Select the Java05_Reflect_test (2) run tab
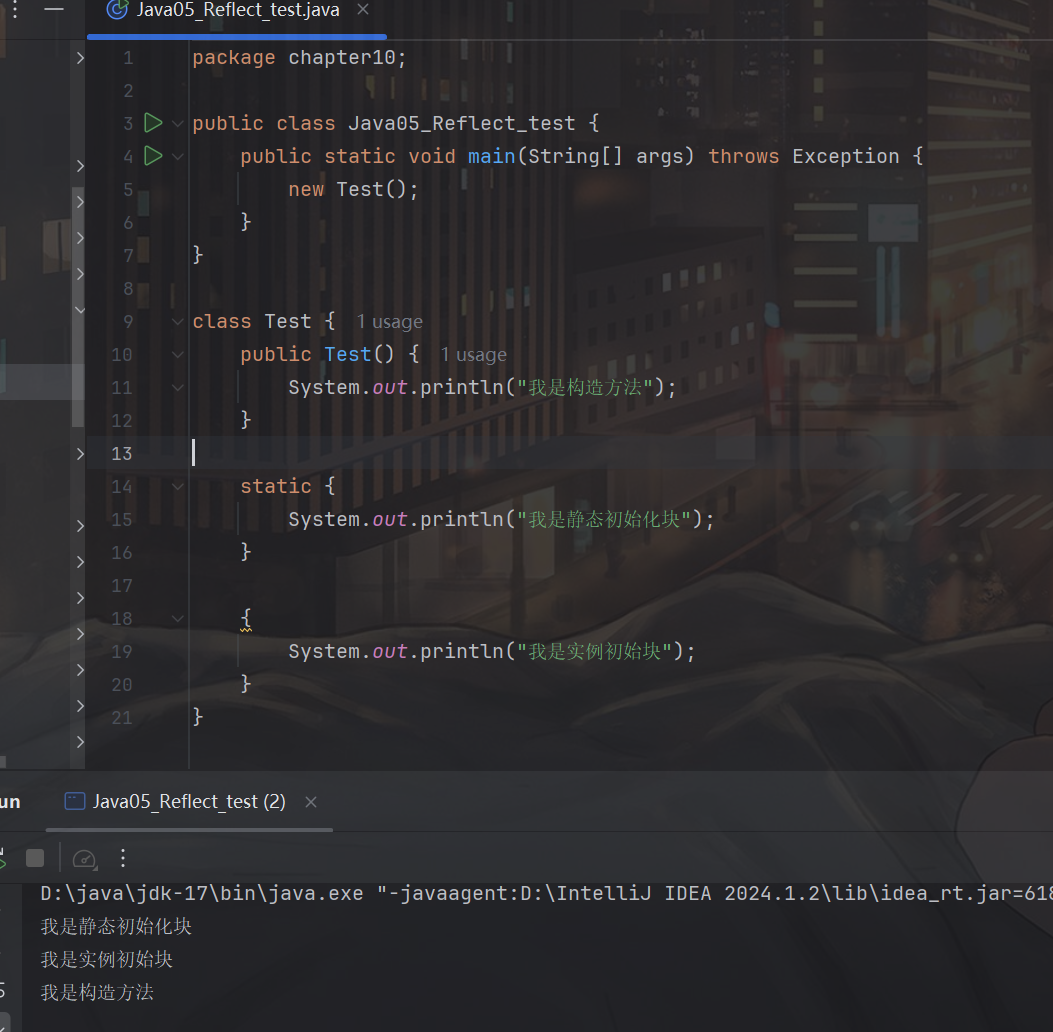Image resolution: width=1053 pixels, height=1032 pixels. coord(188,802)
